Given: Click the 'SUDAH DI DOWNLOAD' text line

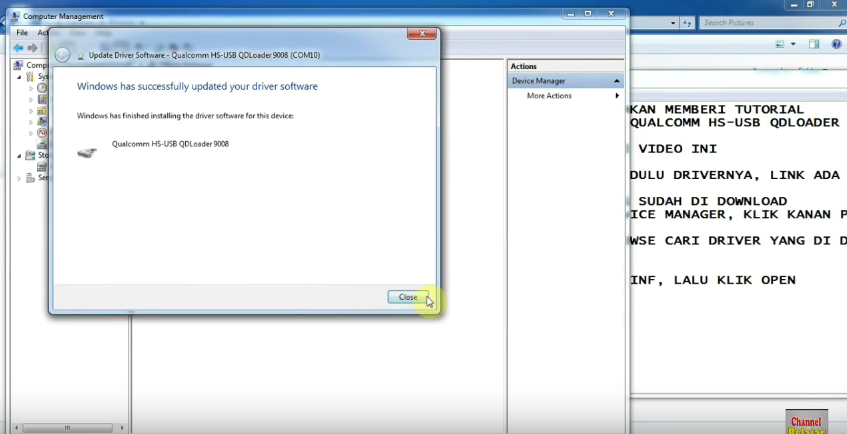Looking at the screenshot, I should (x=712, y=201).
